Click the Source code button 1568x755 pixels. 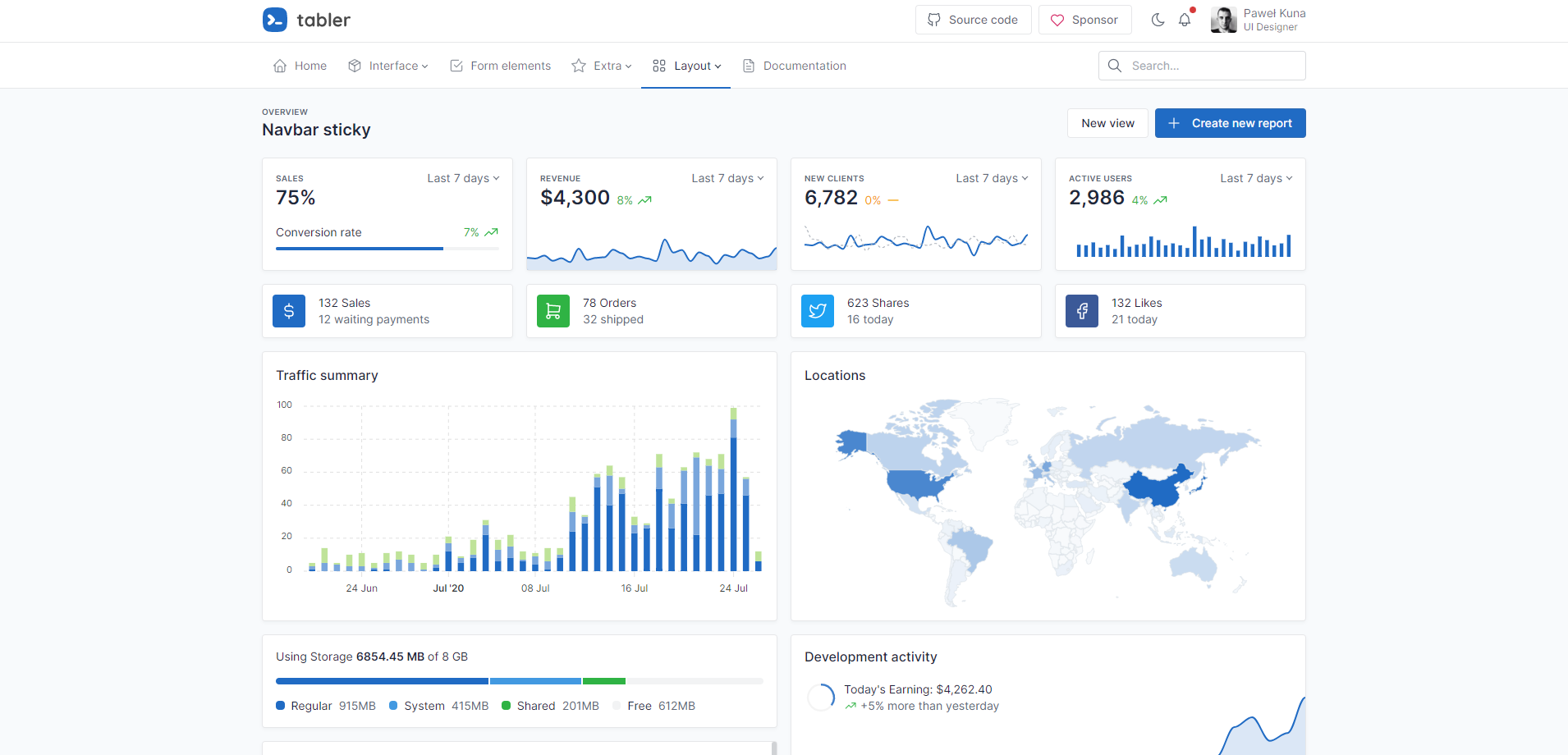click(974, 20)
